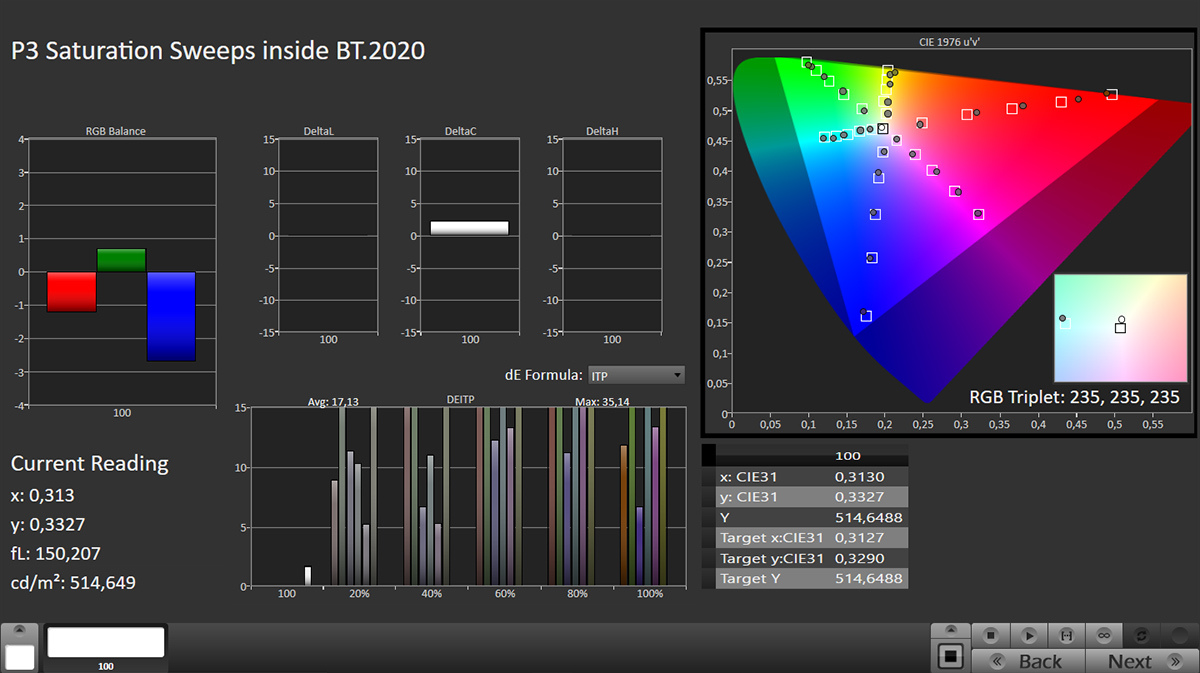
Task: Click the green bar in RGB Balance
Action: 121,260
